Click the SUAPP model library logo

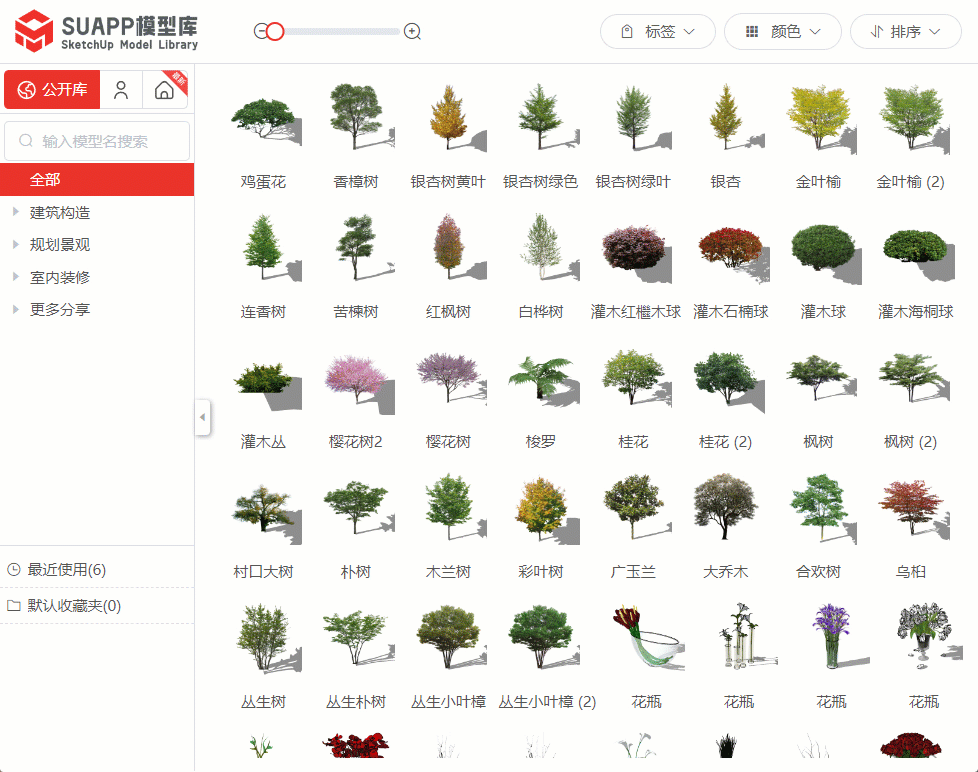[x=106, y=31]
